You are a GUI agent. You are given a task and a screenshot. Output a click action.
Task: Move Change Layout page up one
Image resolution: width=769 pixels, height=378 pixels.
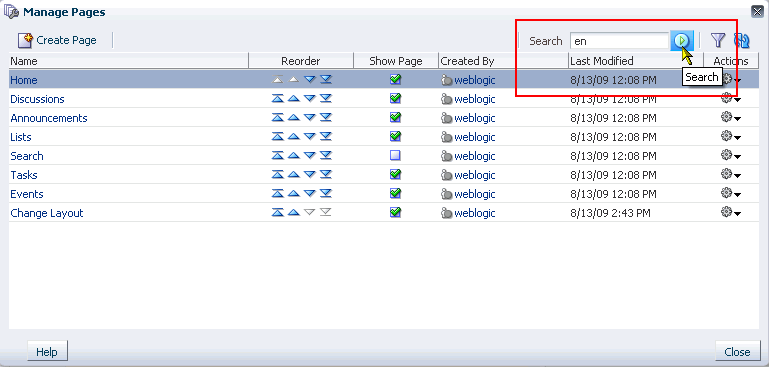[293, 213]
